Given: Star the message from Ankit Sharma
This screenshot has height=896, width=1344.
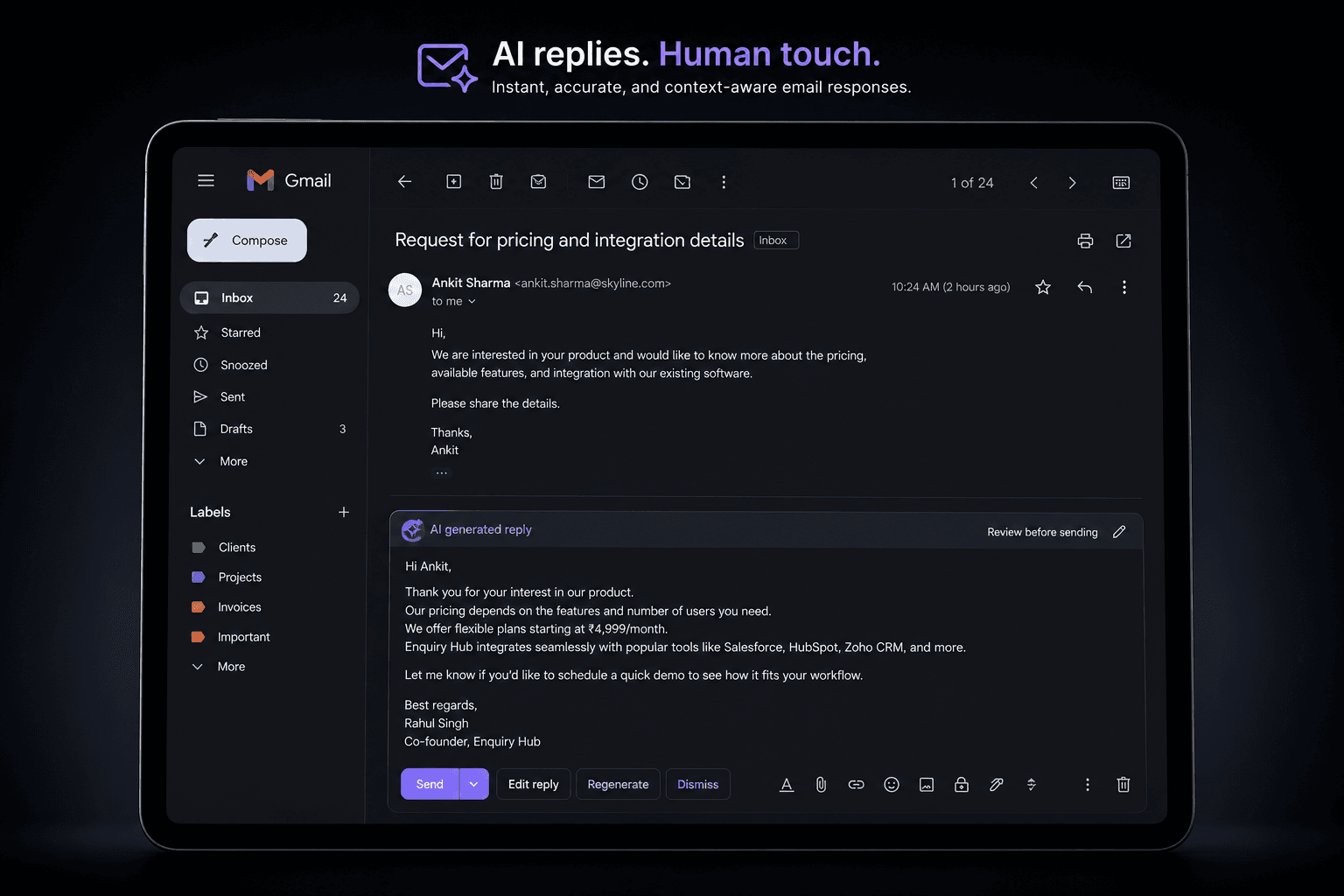Looking at the screenshot, I should point(1043,287).
